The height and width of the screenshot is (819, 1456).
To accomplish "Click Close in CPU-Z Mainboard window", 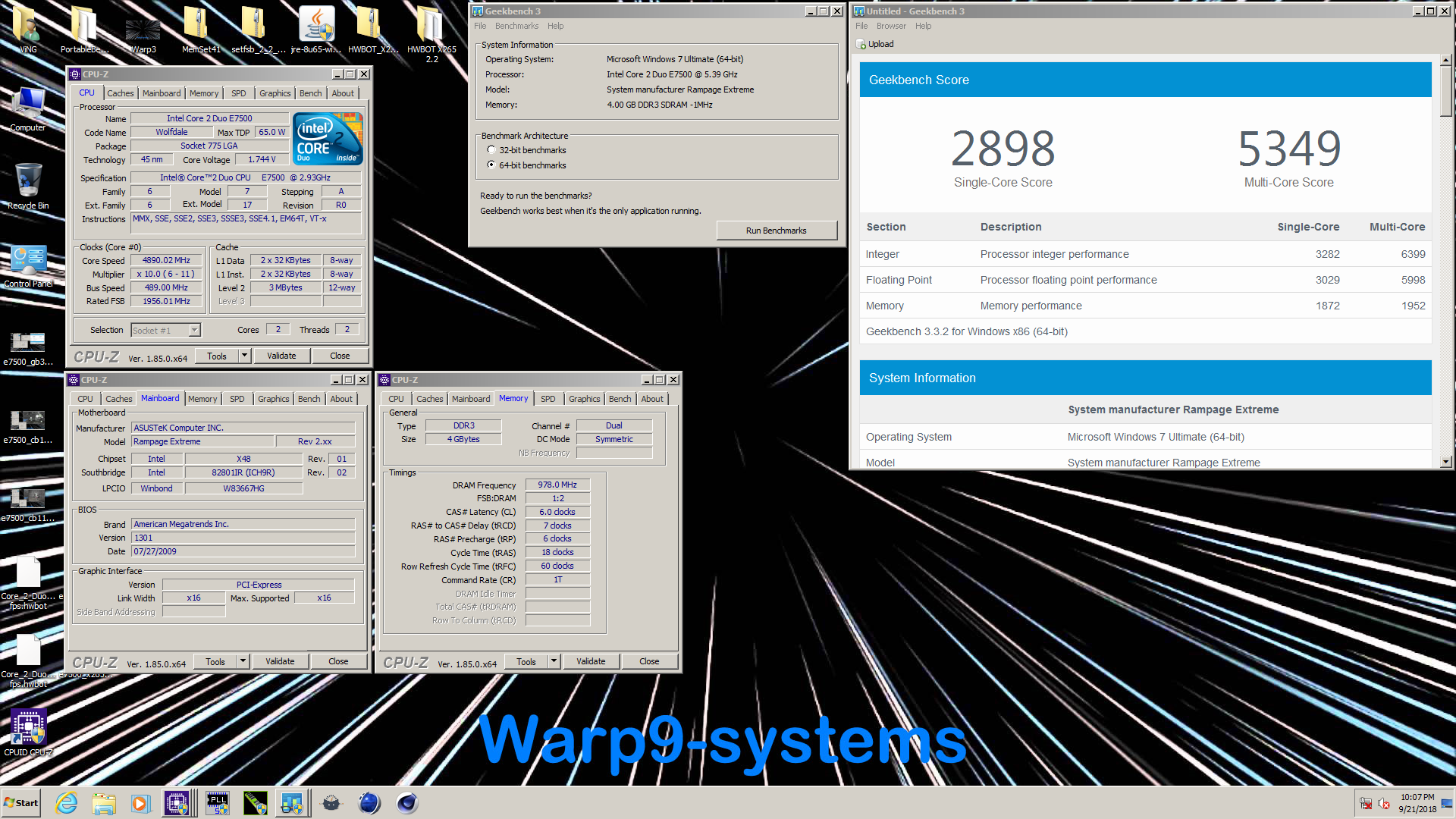I will pos(338,661).
